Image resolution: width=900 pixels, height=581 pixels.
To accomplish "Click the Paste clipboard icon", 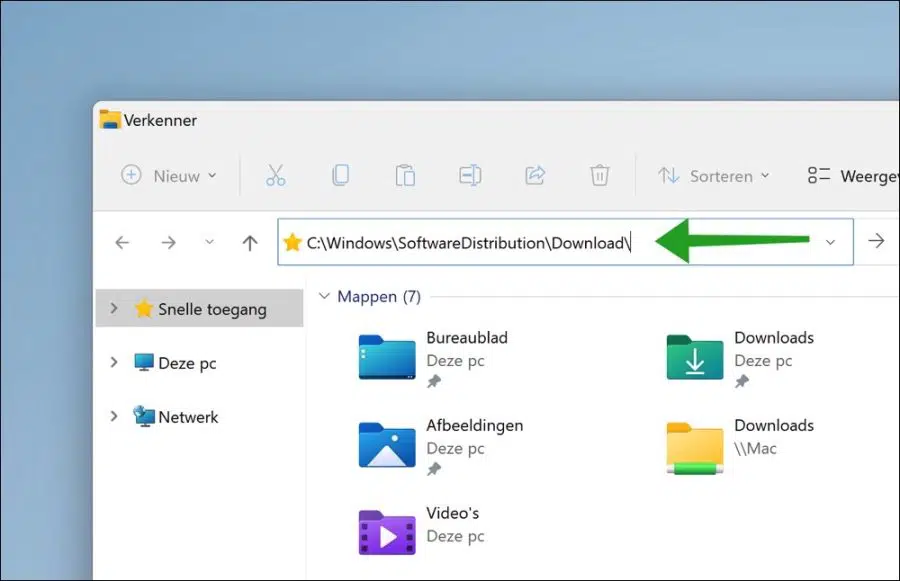I will (405, 175).
